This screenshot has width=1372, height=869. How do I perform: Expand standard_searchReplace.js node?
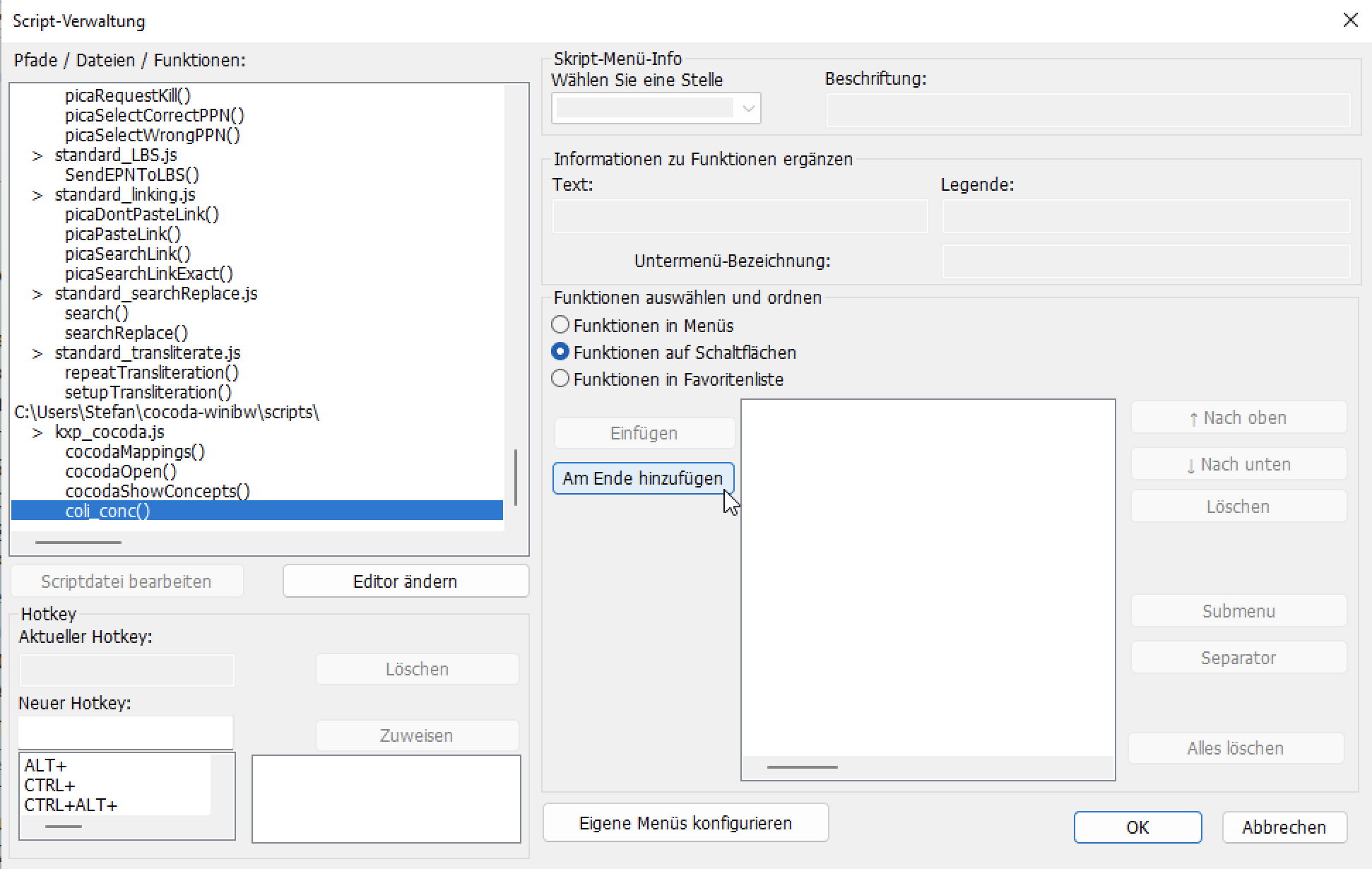point(37,294)
